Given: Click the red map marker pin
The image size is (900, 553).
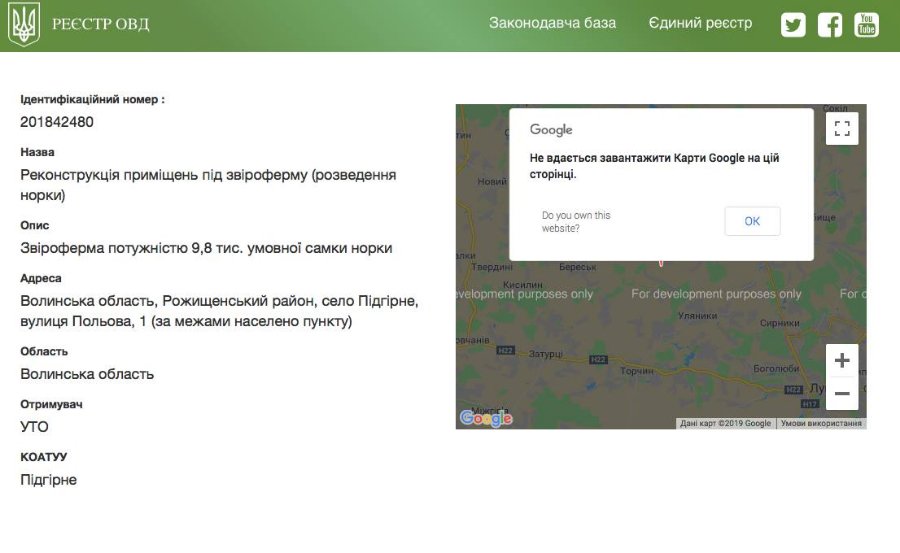Looking at the screenshot, I should pyautogui.click(x=661, y=263).
